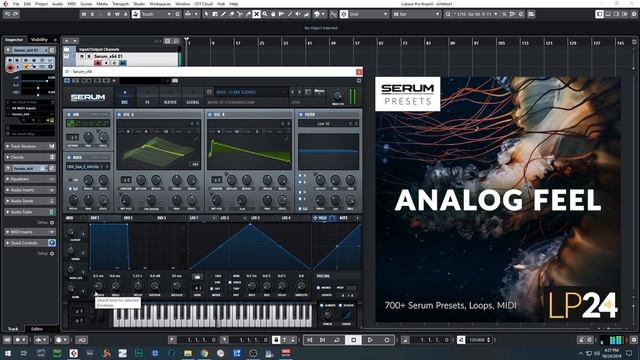Select the Serum FX tab
Image resolution: width=640 pixels, height=360 pixels.
tap(147, 98)
